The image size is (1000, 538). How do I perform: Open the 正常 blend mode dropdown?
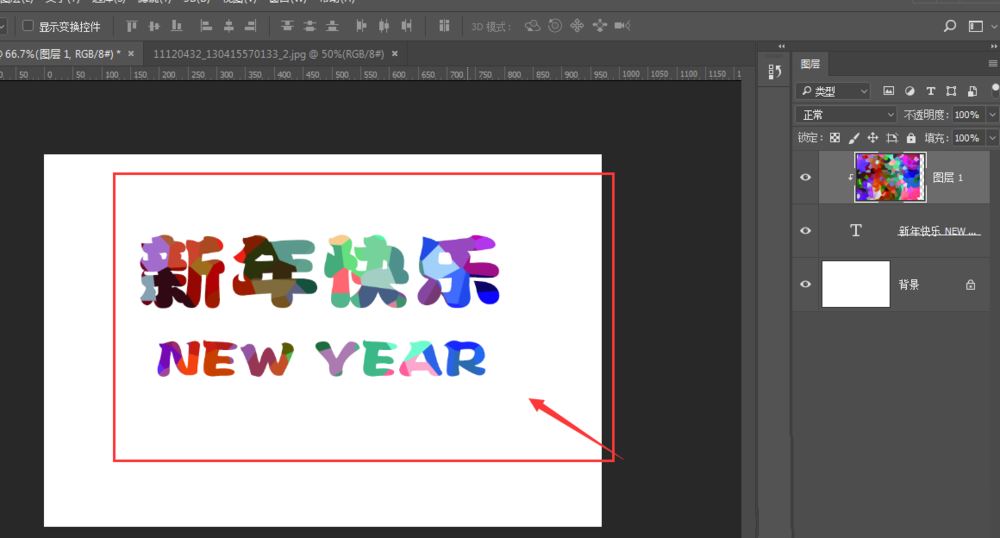pos(846,115)
